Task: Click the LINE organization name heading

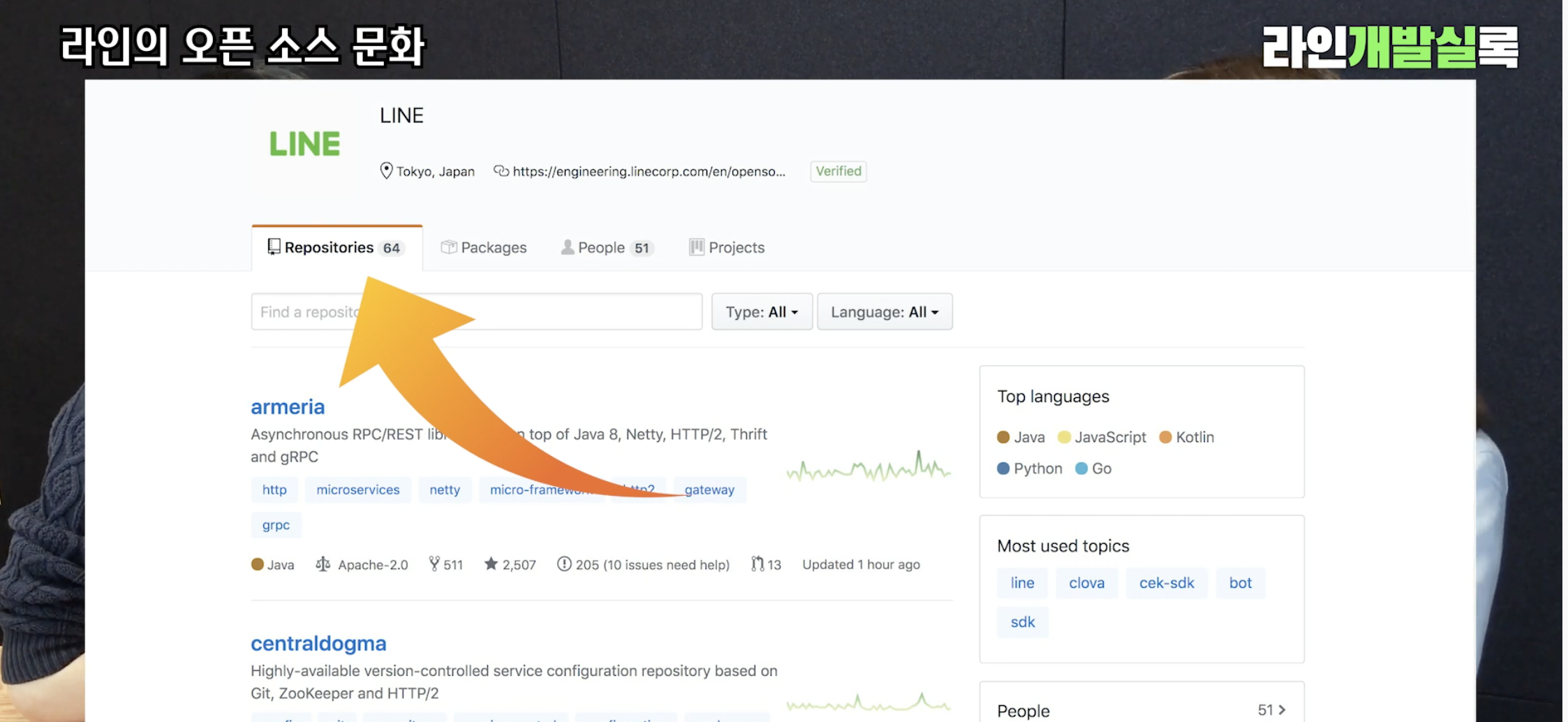Action: click(x=401, y=115)
